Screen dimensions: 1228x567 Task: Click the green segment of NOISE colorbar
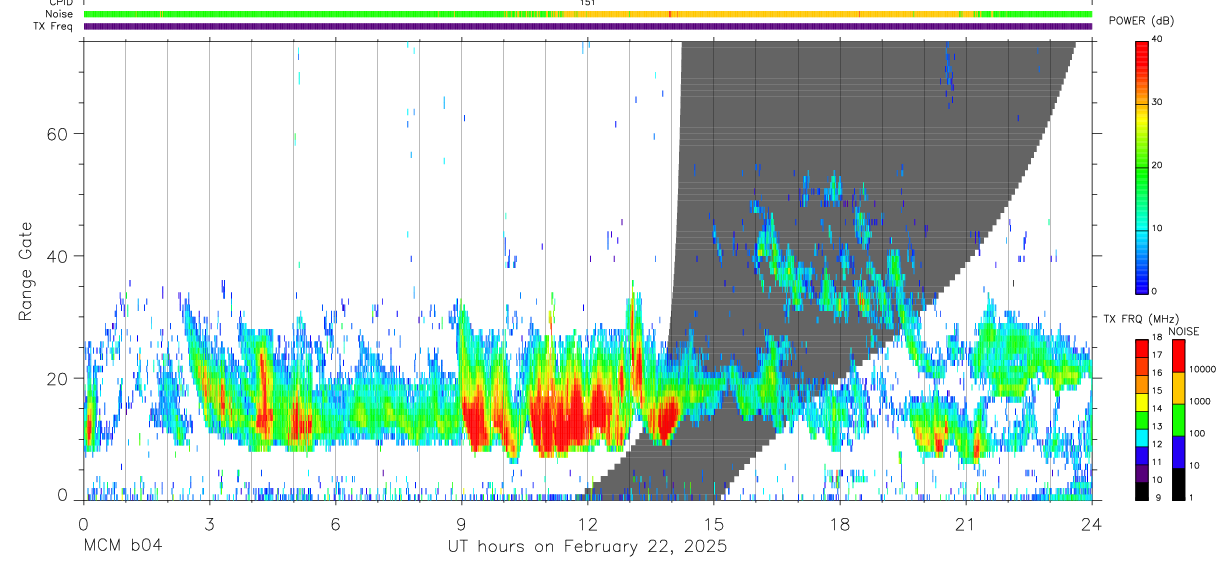coord(1177,420)
